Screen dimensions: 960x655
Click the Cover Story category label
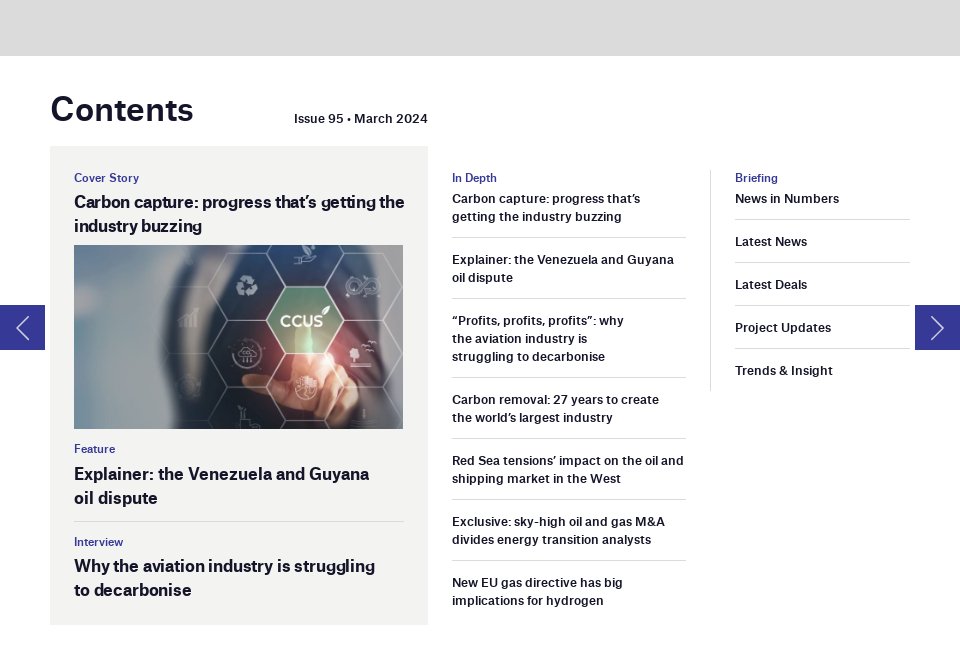tap(107, 178)
